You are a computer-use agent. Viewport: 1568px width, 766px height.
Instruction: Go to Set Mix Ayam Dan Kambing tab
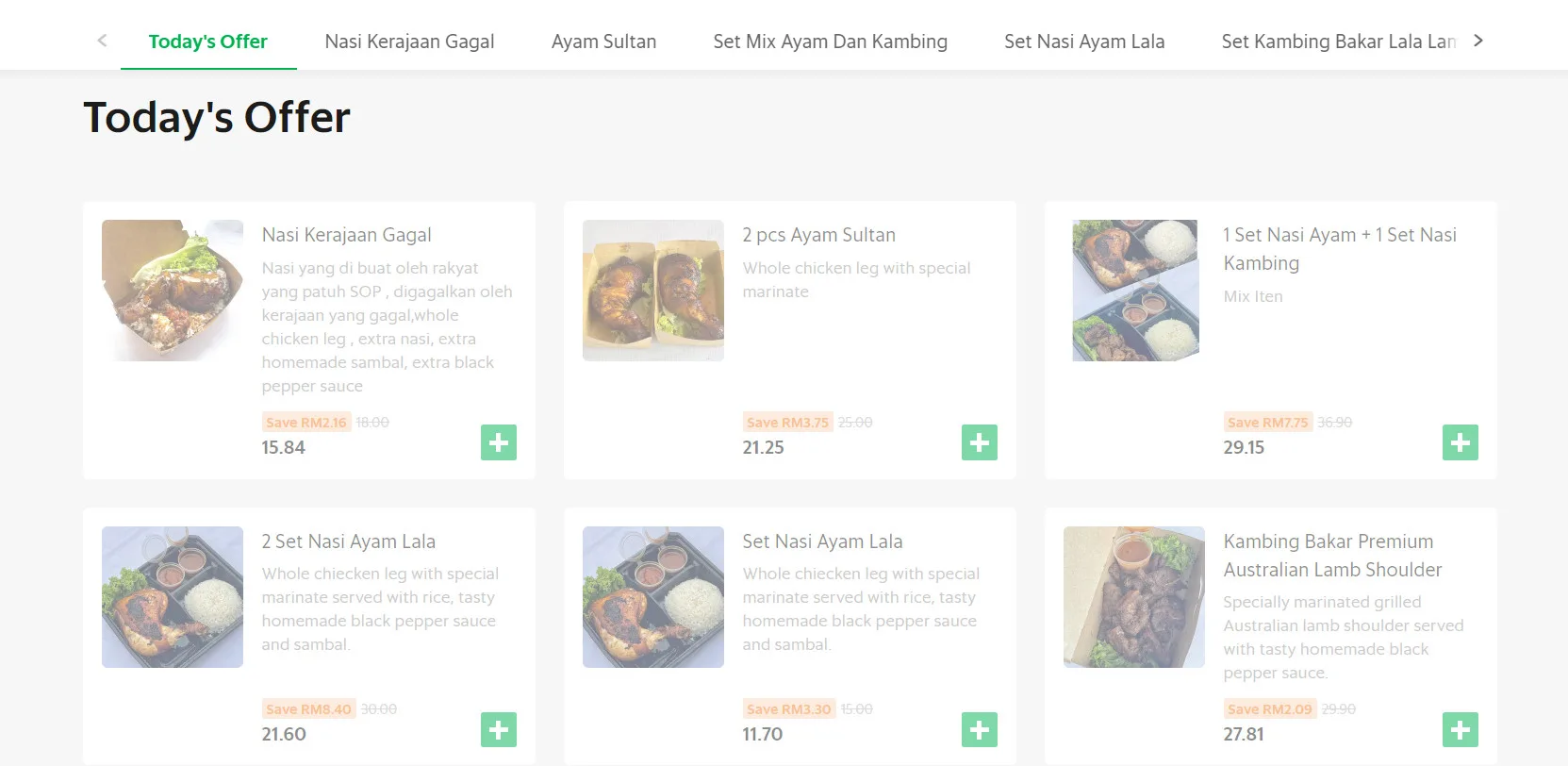click(x=830, y=42)
